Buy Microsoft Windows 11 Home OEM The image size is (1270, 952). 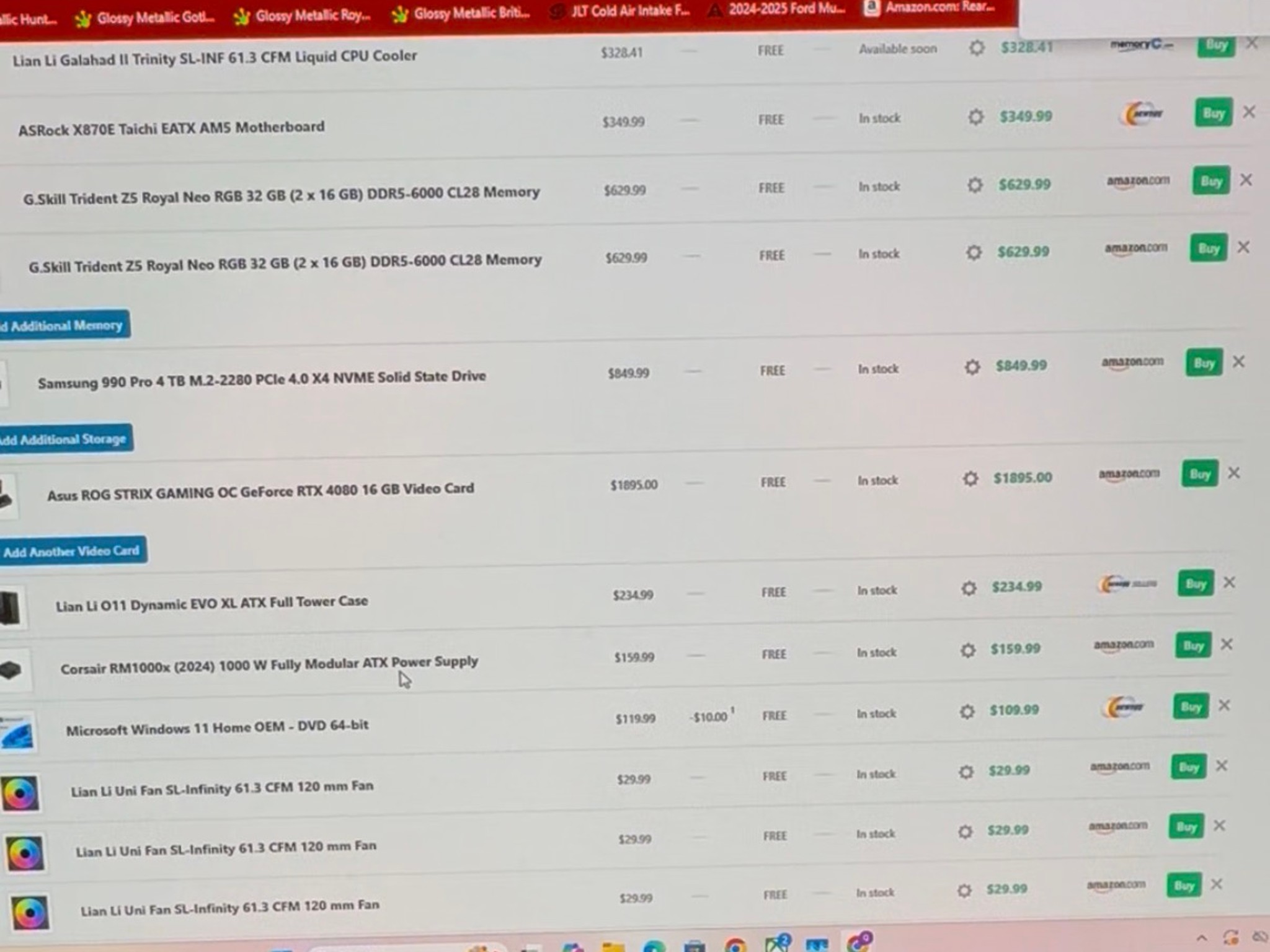click(1191, 707)
